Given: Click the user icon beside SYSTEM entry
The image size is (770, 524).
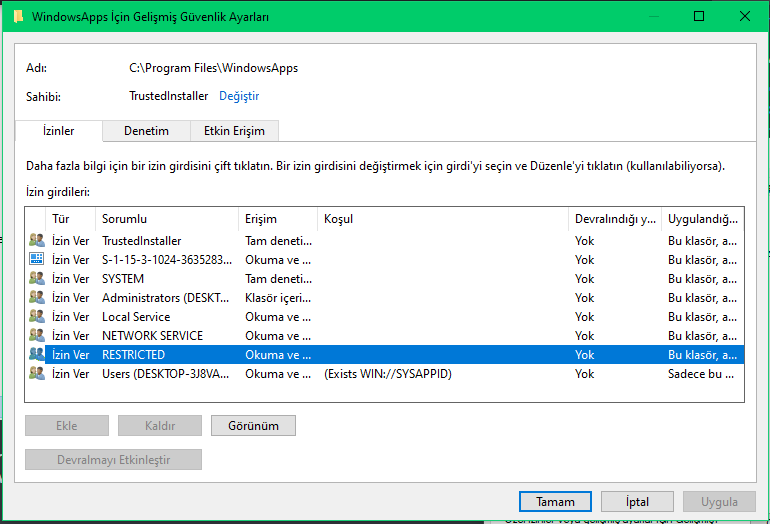Looking at the screenshot, I should (36, 278).
